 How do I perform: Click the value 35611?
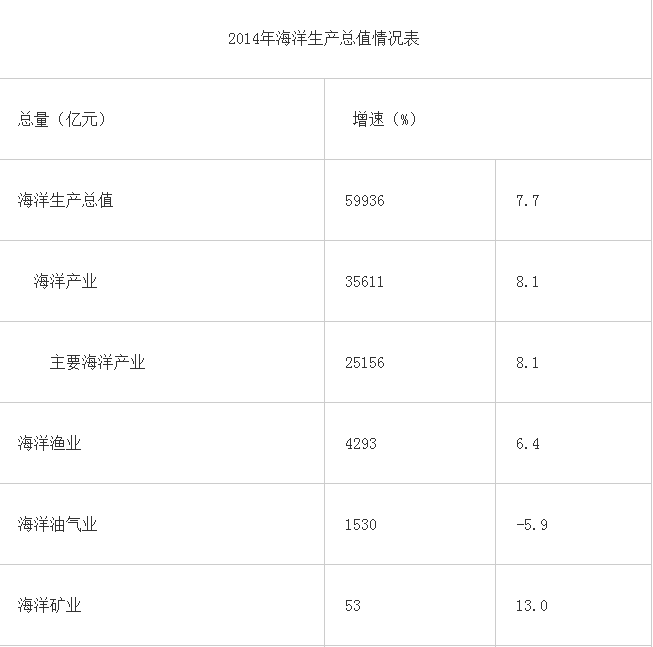tap(364, 282)
